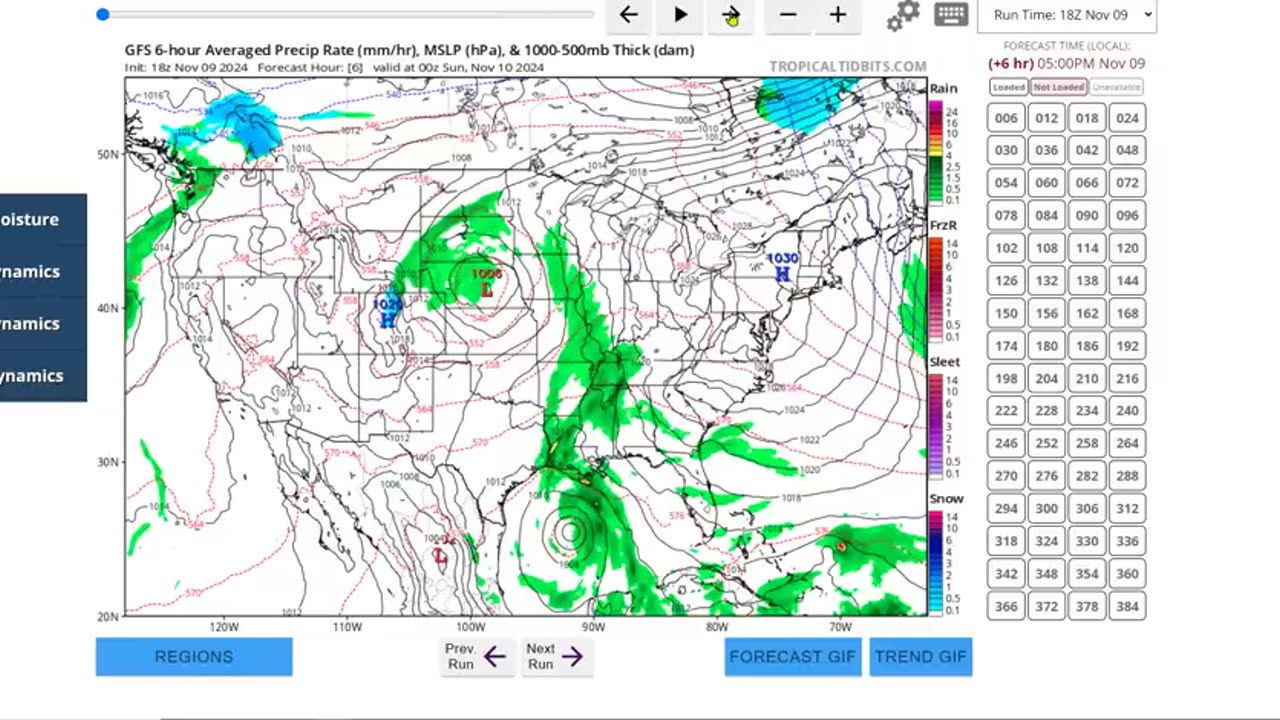The height and width of the screenshot is (720, 1280).
Task: Speed up animation with plus button
Action: [838, 15]
